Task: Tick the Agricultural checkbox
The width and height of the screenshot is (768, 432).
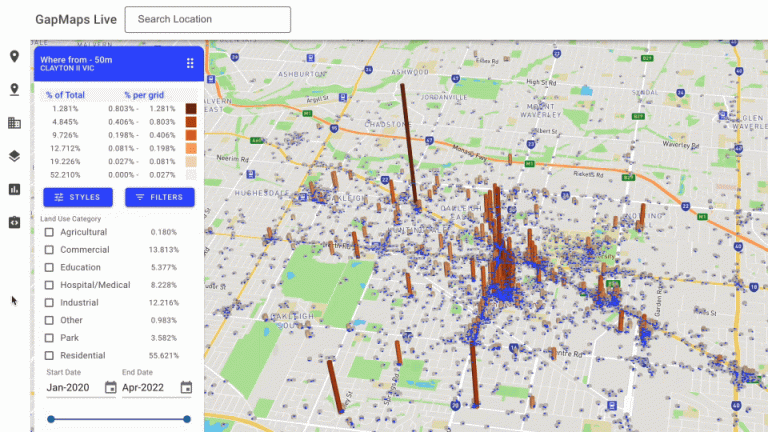Action: [x=49, y=232]
